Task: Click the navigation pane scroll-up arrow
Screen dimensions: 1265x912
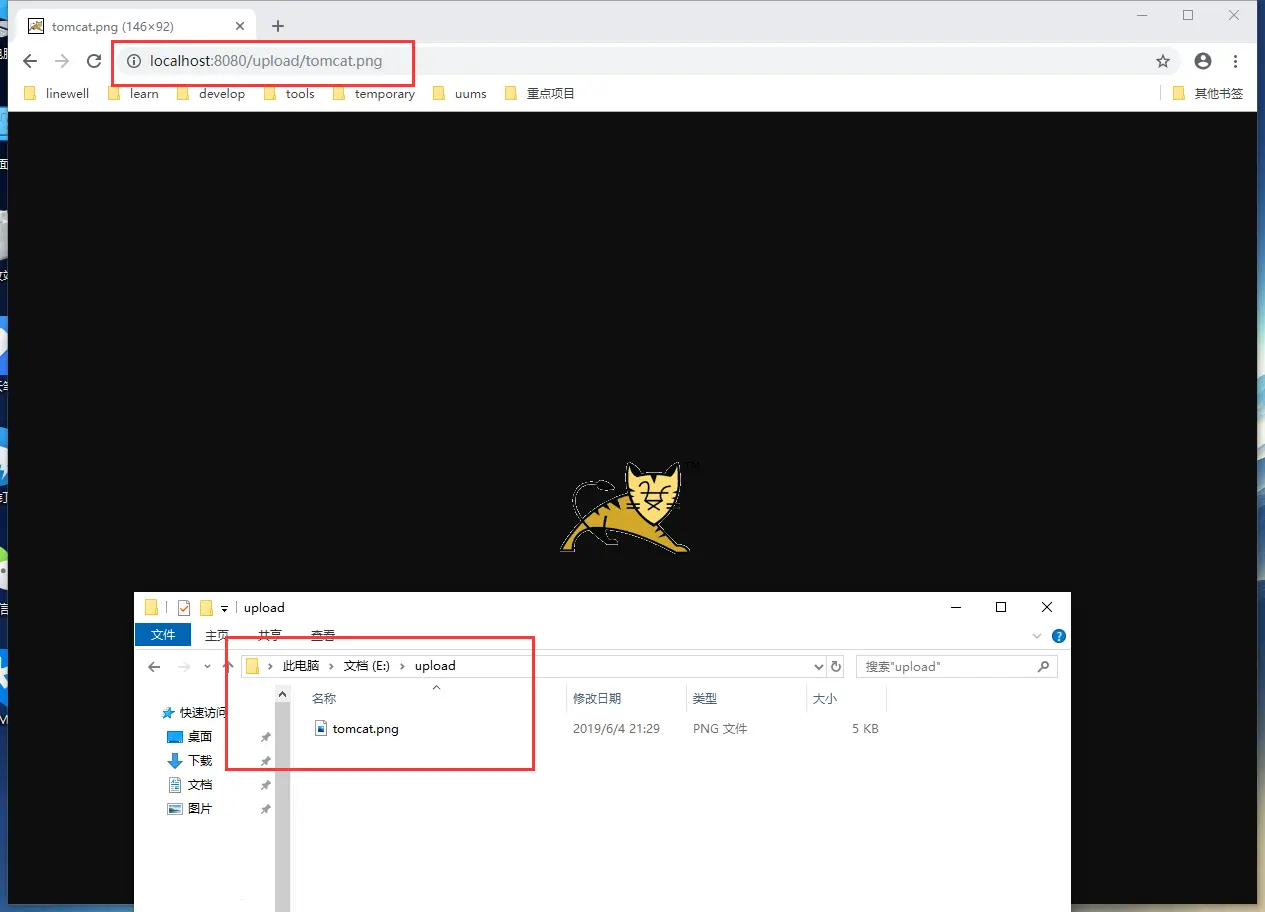Action: (x=282, y=694)
